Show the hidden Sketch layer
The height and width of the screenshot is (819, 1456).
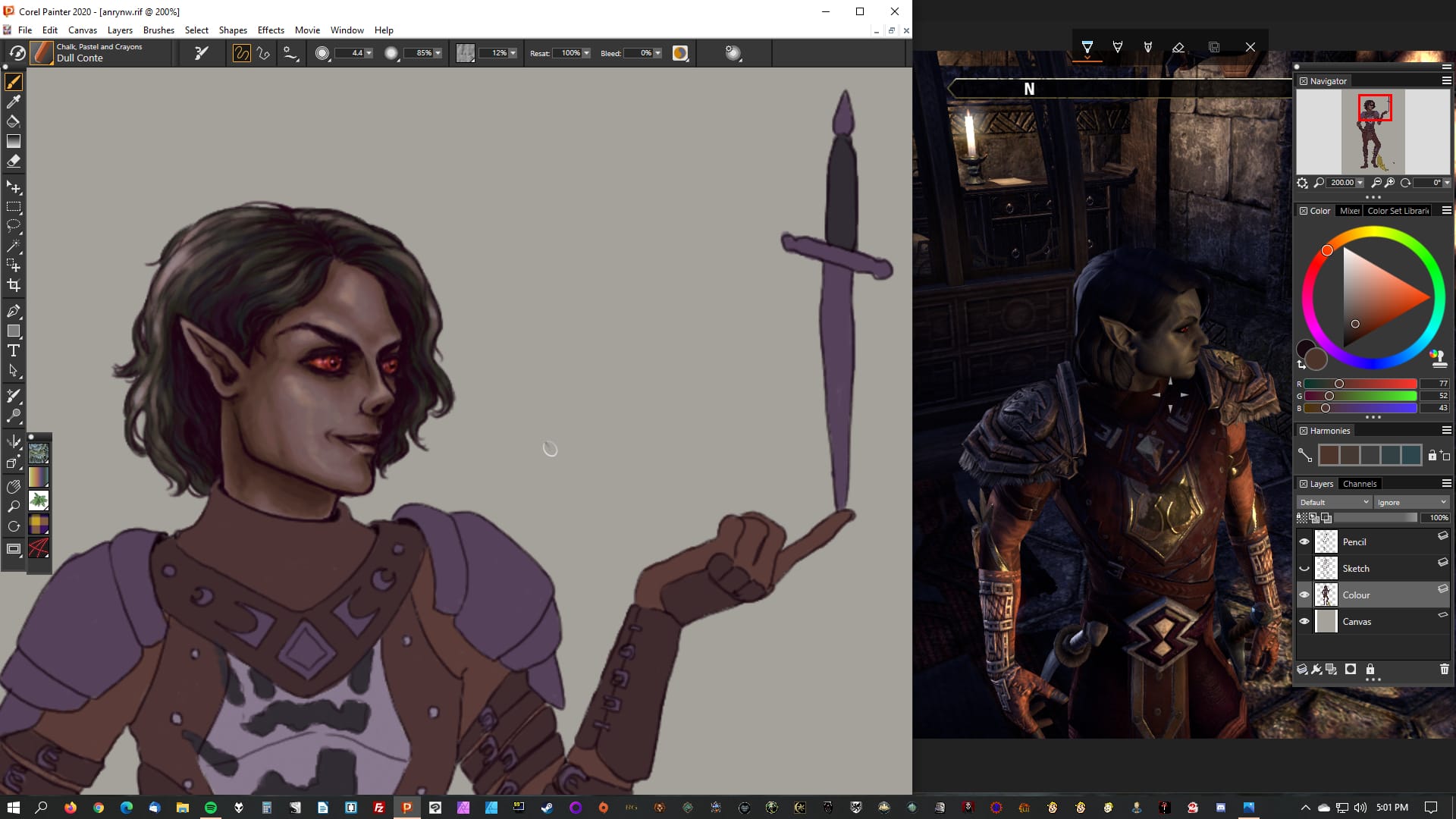pyautogui.click(x=1304, y=568)
